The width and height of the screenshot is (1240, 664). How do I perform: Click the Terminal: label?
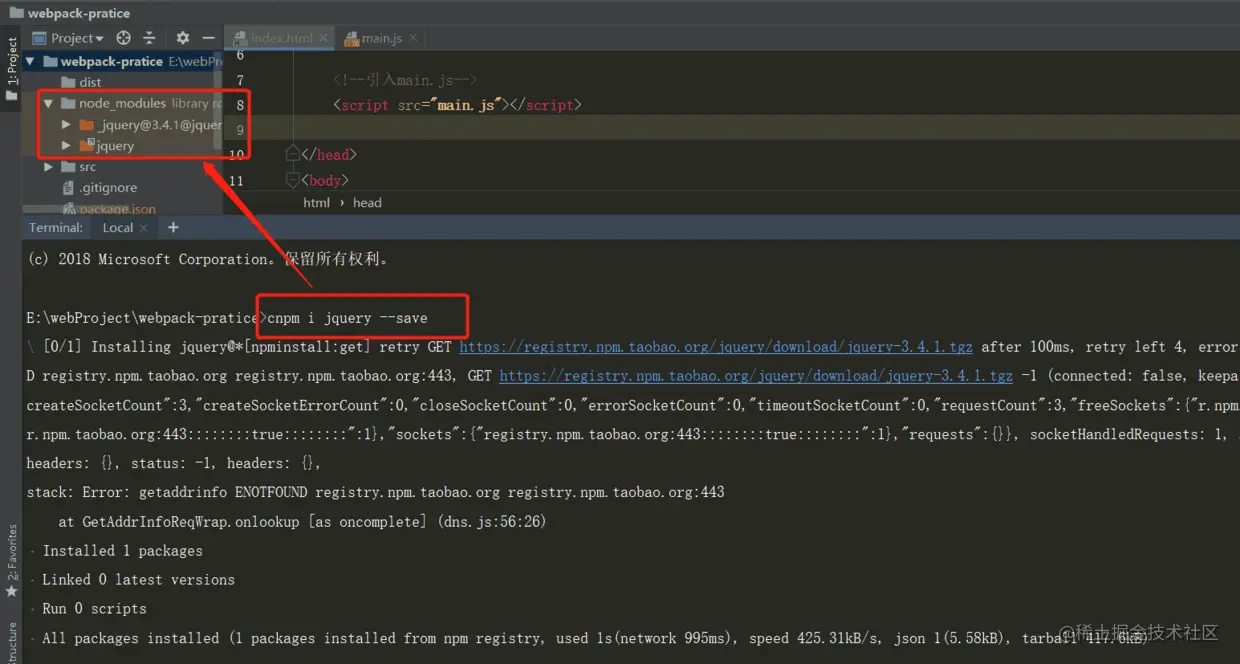point(56,228)
